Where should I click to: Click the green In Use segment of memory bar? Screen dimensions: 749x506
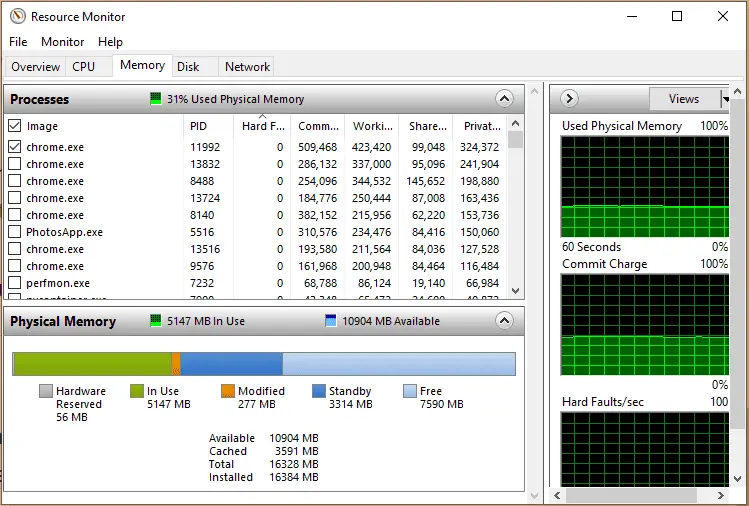pyautogui.click(x=92, y=364)
